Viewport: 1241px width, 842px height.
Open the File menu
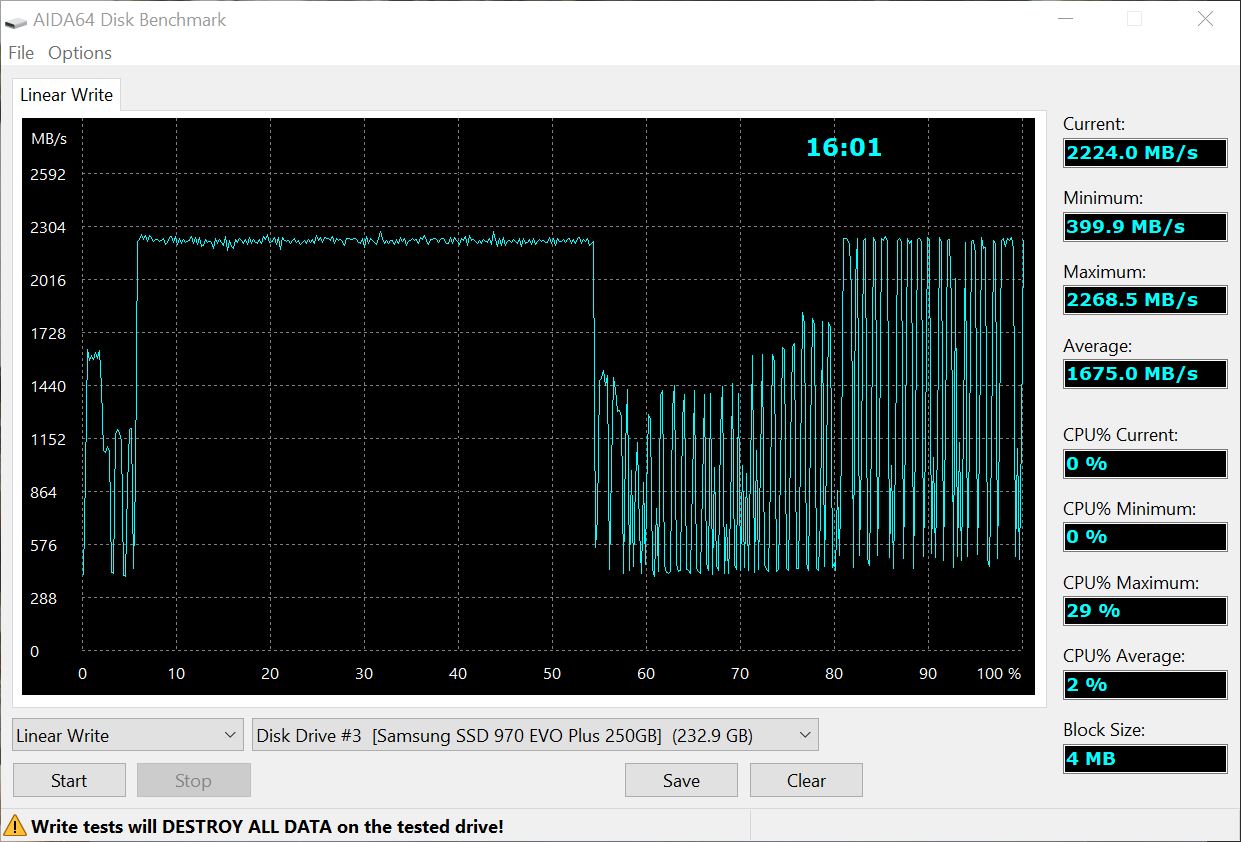tap(21, 53)
